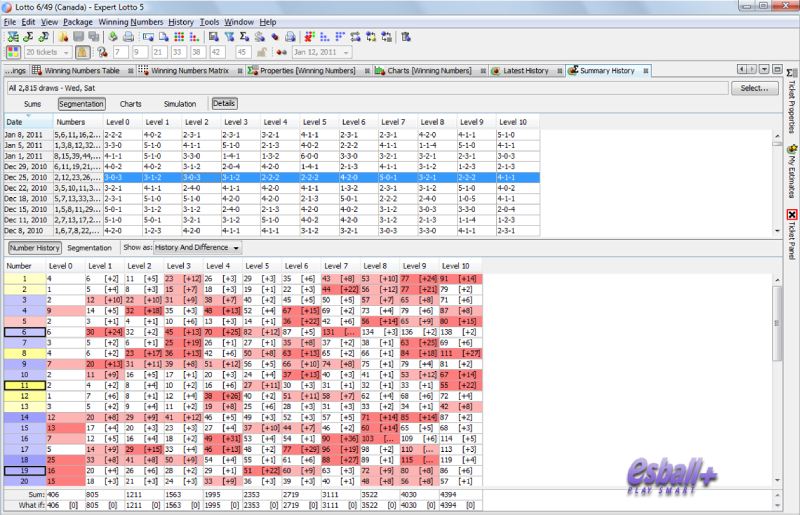
Task: Toggle the upper Segmentation view button
Action: tap(82, 104)
